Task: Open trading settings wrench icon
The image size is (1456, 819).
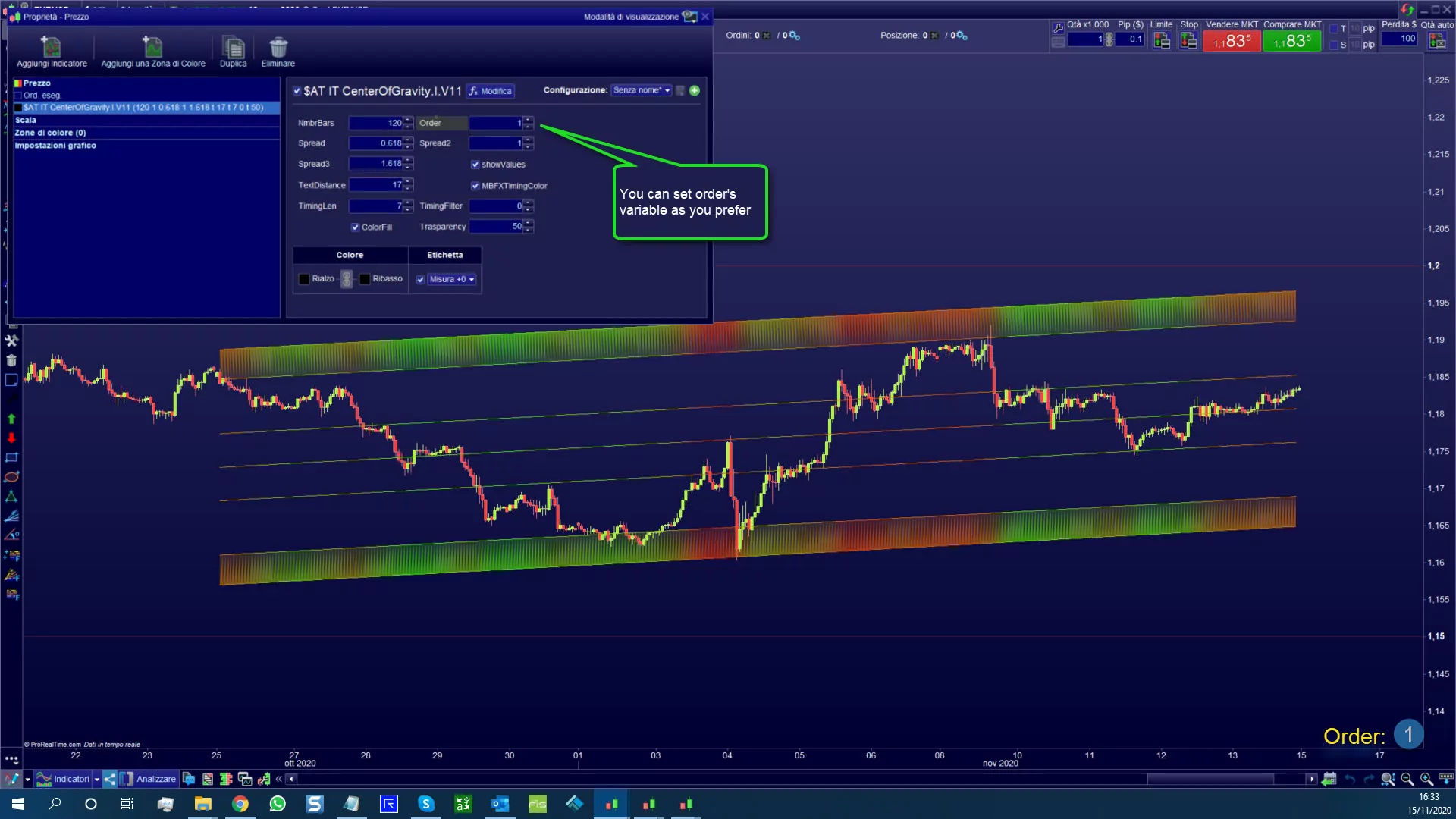Action: click(x=1058, y=27)
